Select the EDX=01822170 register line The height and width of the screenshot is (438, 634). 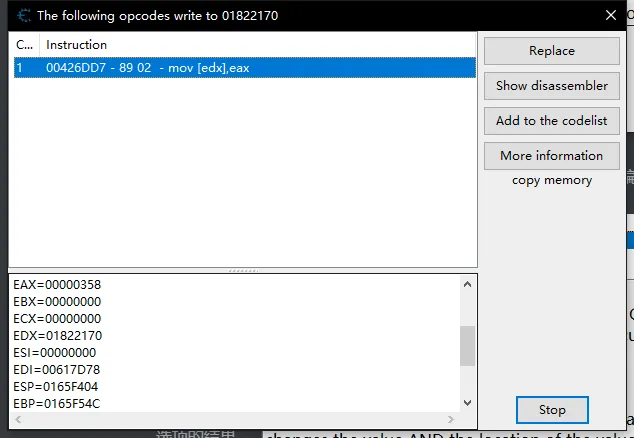click(x=57, y=336)
